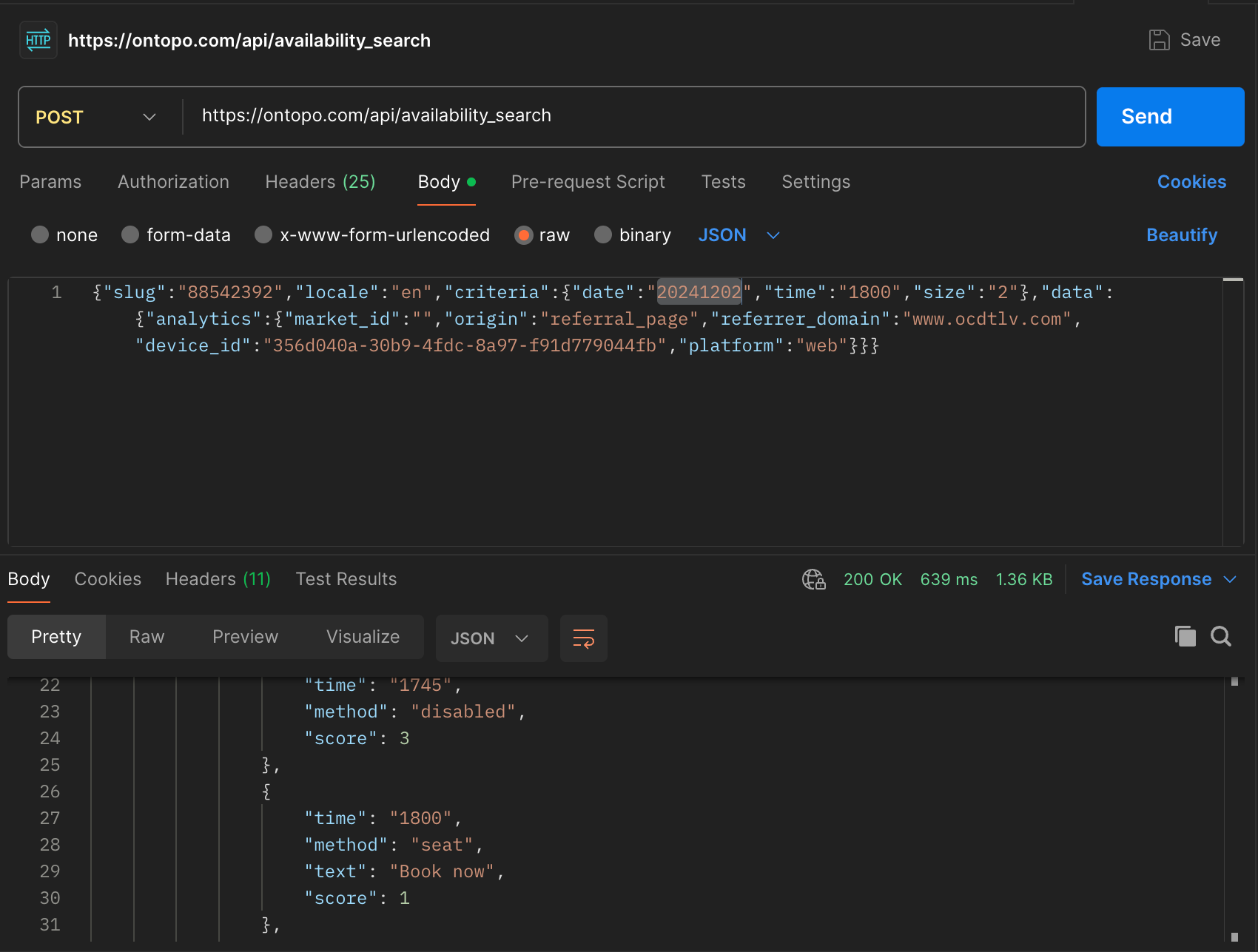Click the Save request button
1258x952 pixels.
(x=1184, y=40)
